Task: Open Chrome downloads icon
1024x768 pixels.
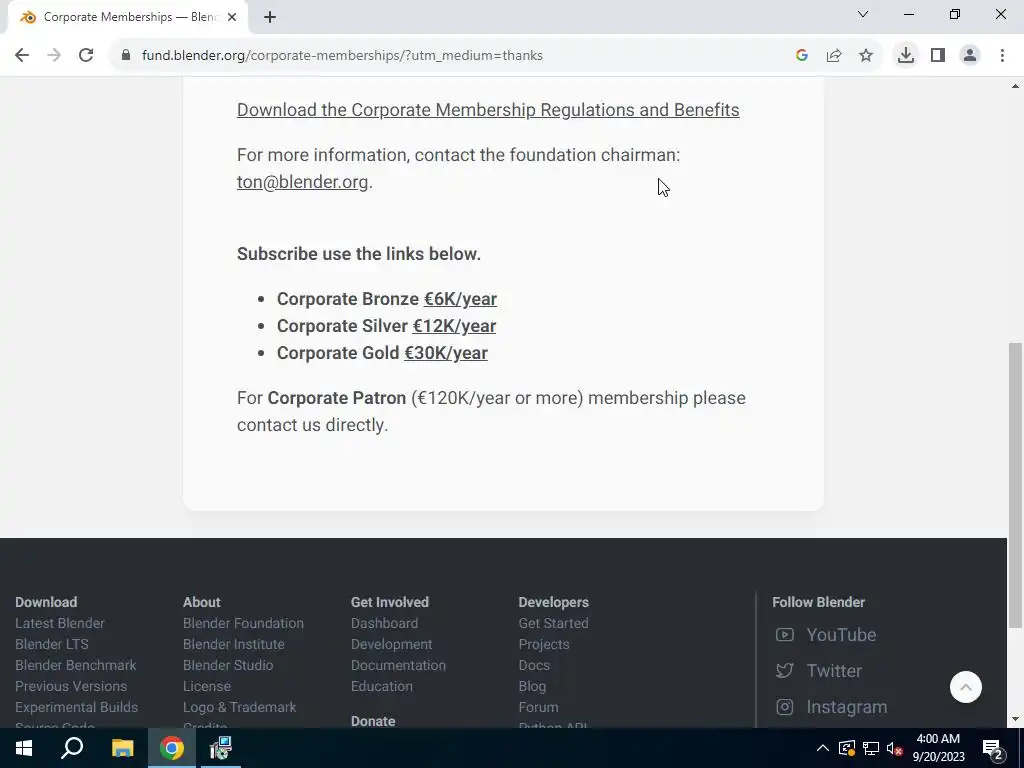Action: [x=906, y=56]
